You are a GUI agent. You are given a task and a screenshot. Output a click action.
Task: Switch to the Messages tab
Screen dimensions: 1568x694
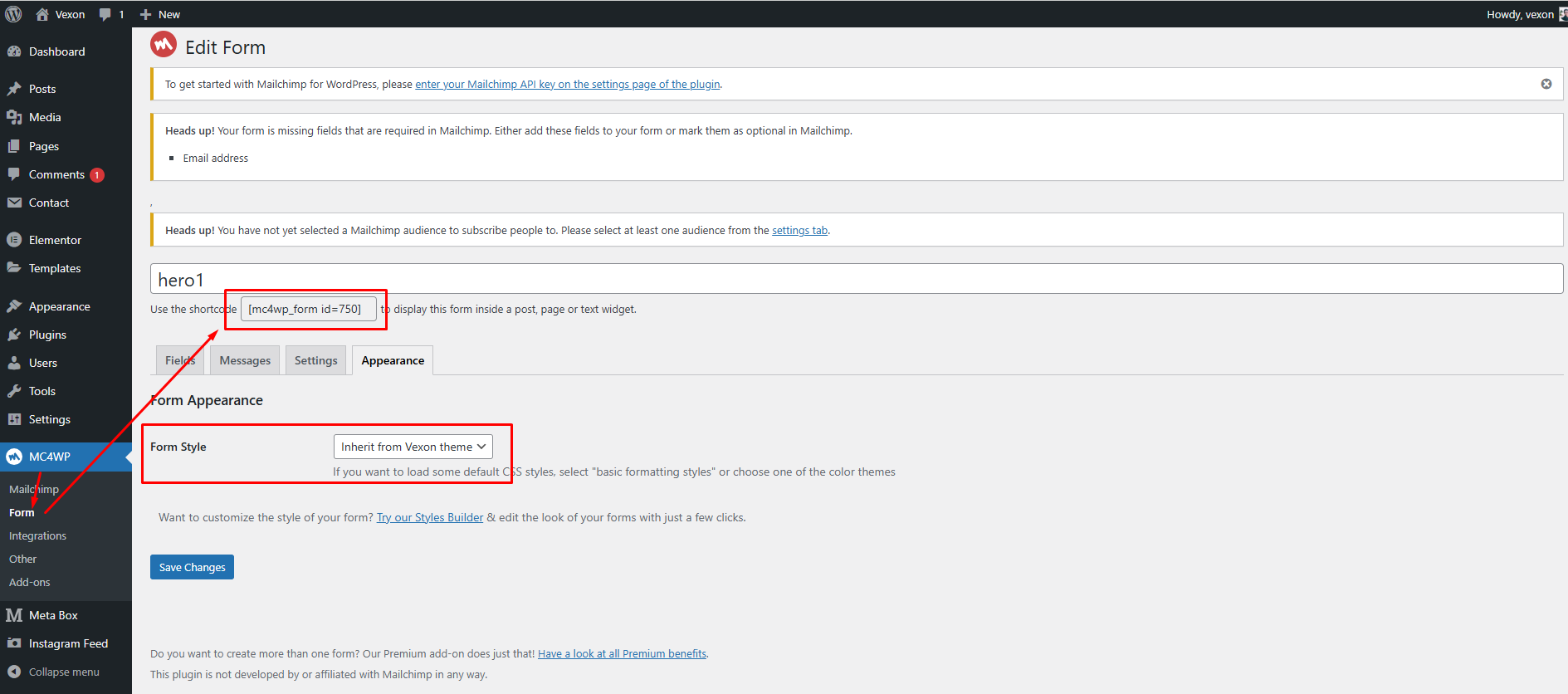tap(245, 360)
